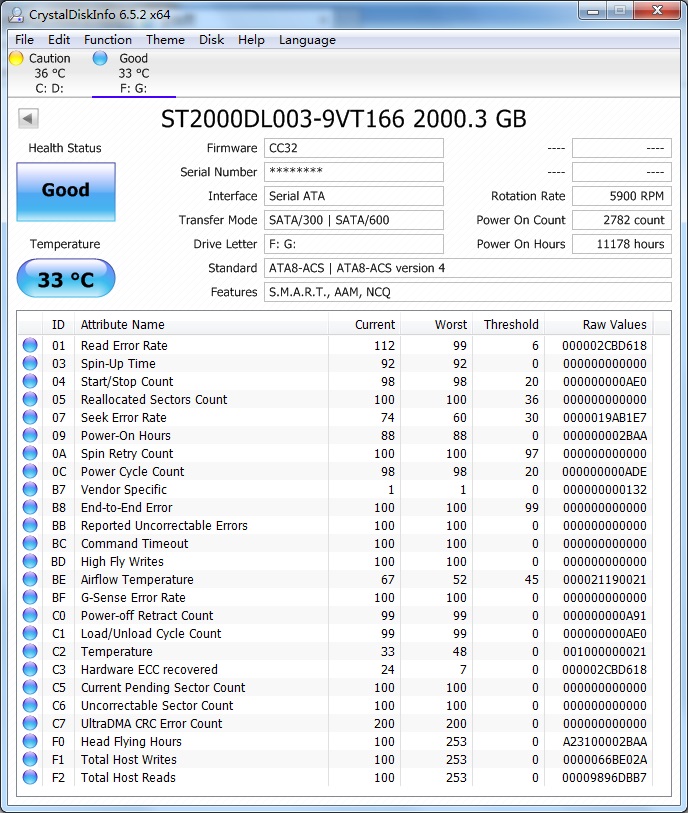Click the Transfer Mode field SATA/300 | SATA/600
This screenshot has height=813, width=688.
point(354,220)
